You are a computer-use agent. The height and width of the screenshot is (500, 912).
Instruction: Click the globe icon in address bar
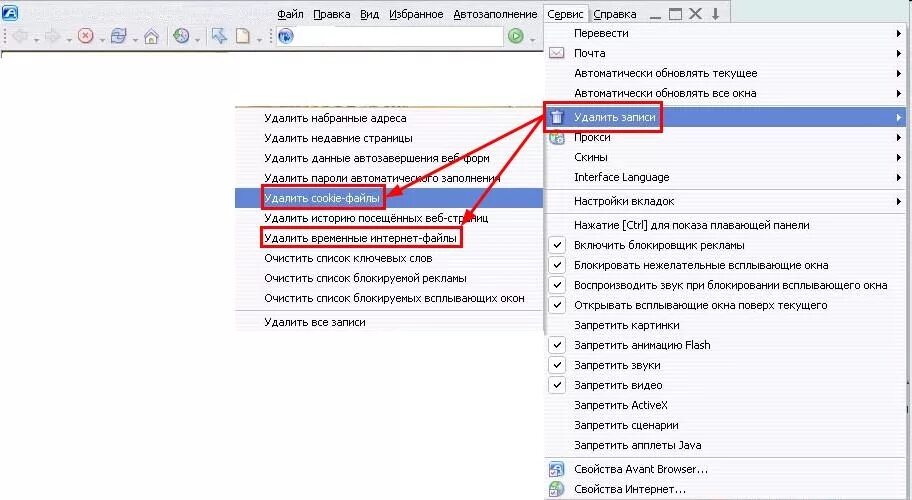coord(286,36)
